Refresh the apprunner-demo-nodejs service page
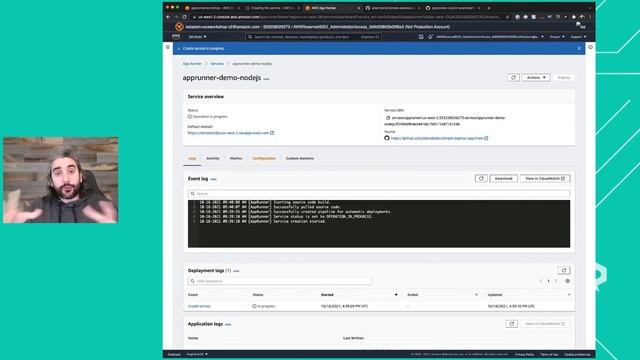Viewport: 640px width, 360px height. (x=513, y=78)
